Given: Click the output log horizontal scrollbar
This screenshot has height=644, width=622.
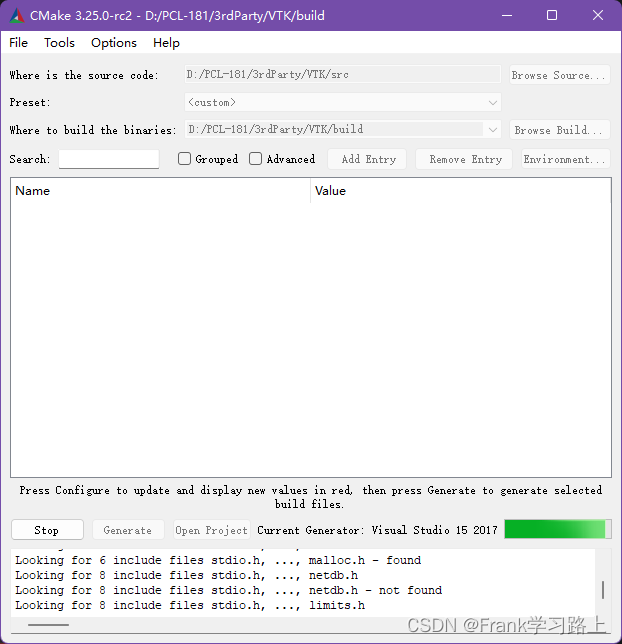Looking at the screenshot, I should (x=48, y=625).
